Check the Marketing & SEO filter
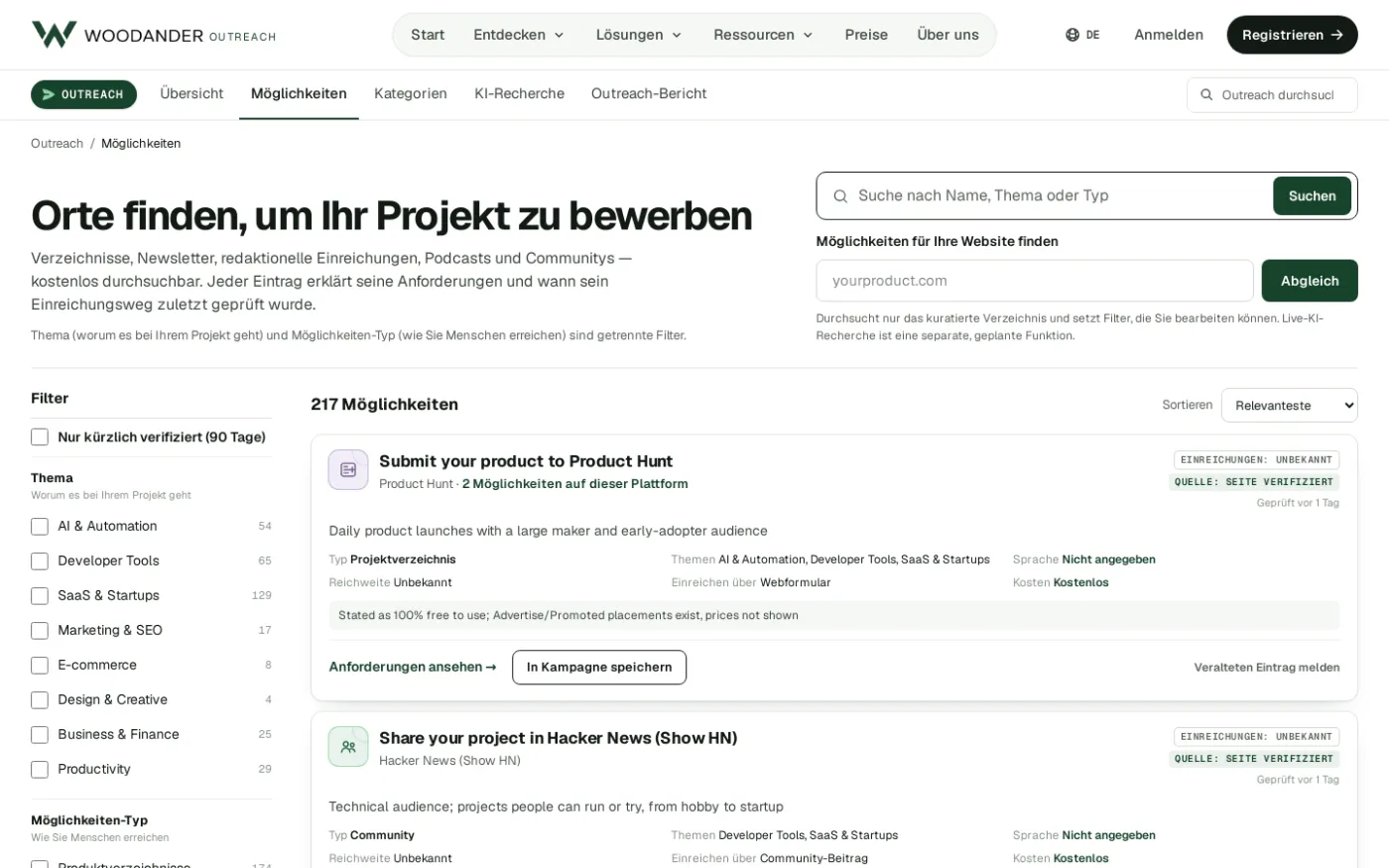Image resolution: width=1389 pixels, height=868 pixels. point(40,631)
